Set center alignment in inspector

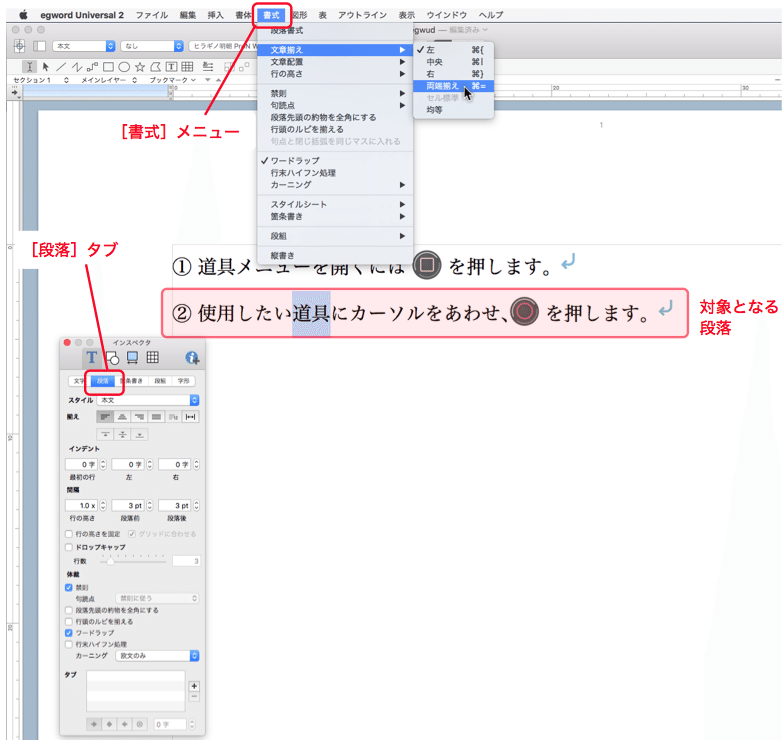coord(122,417)
